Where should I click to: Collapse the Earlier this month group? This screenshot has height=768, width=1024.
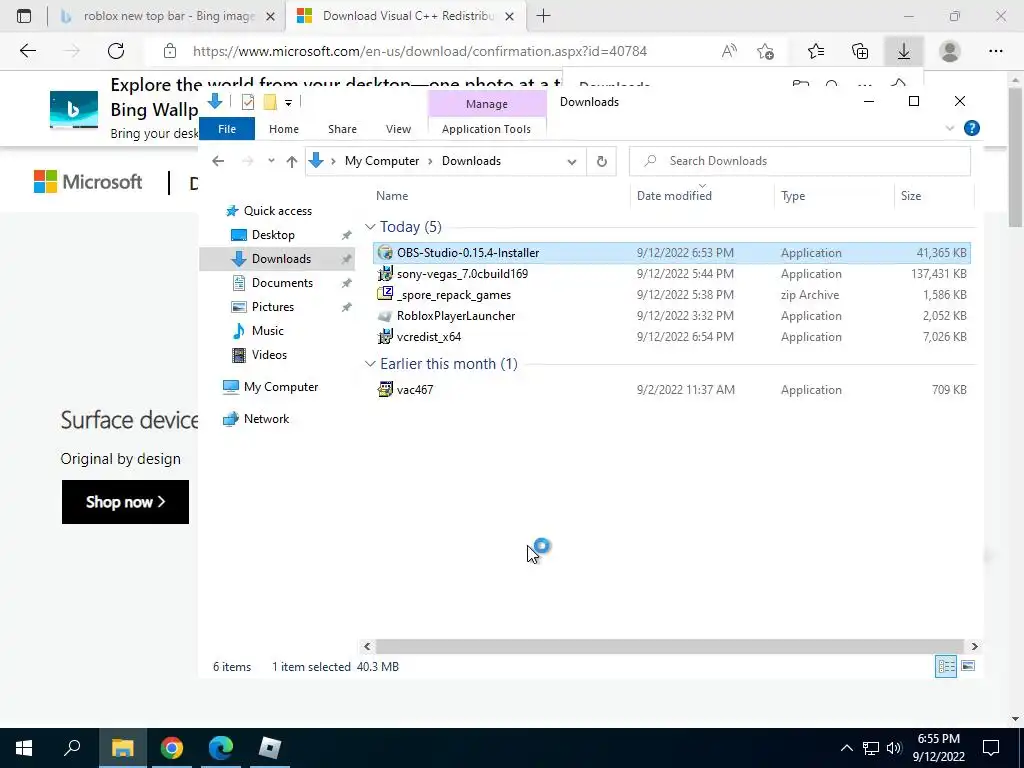pos(370,364)
